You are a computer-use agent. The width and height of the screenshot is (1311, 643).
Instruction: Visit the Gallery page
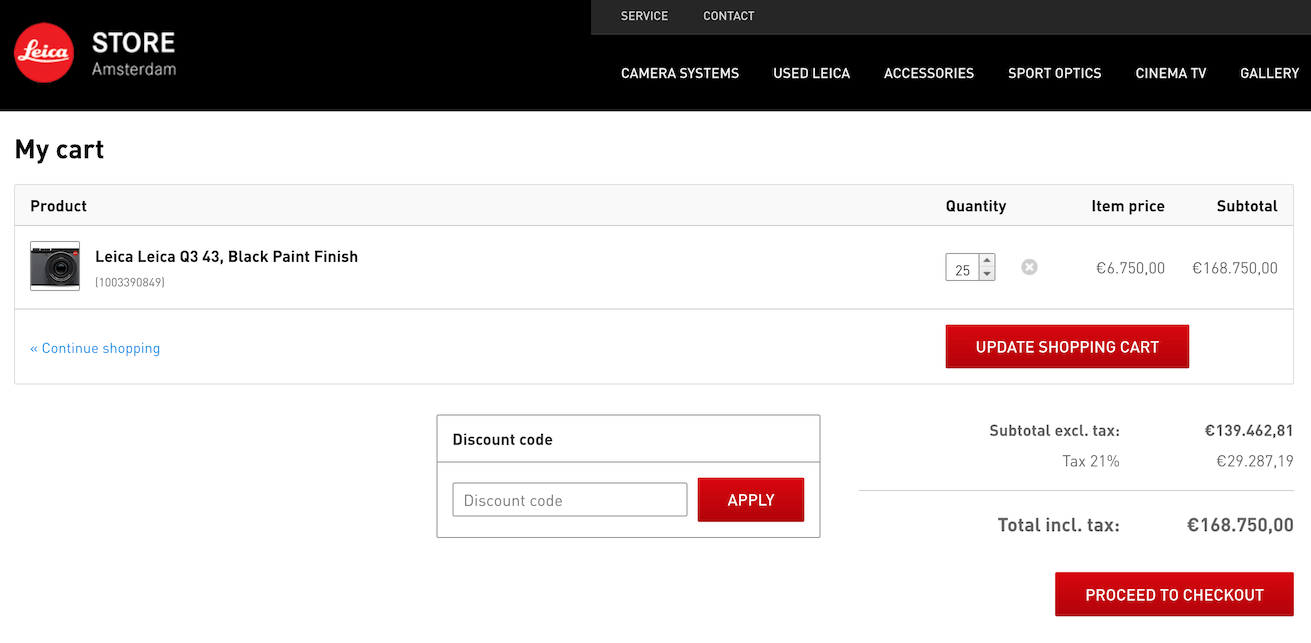coord(1269,73)
